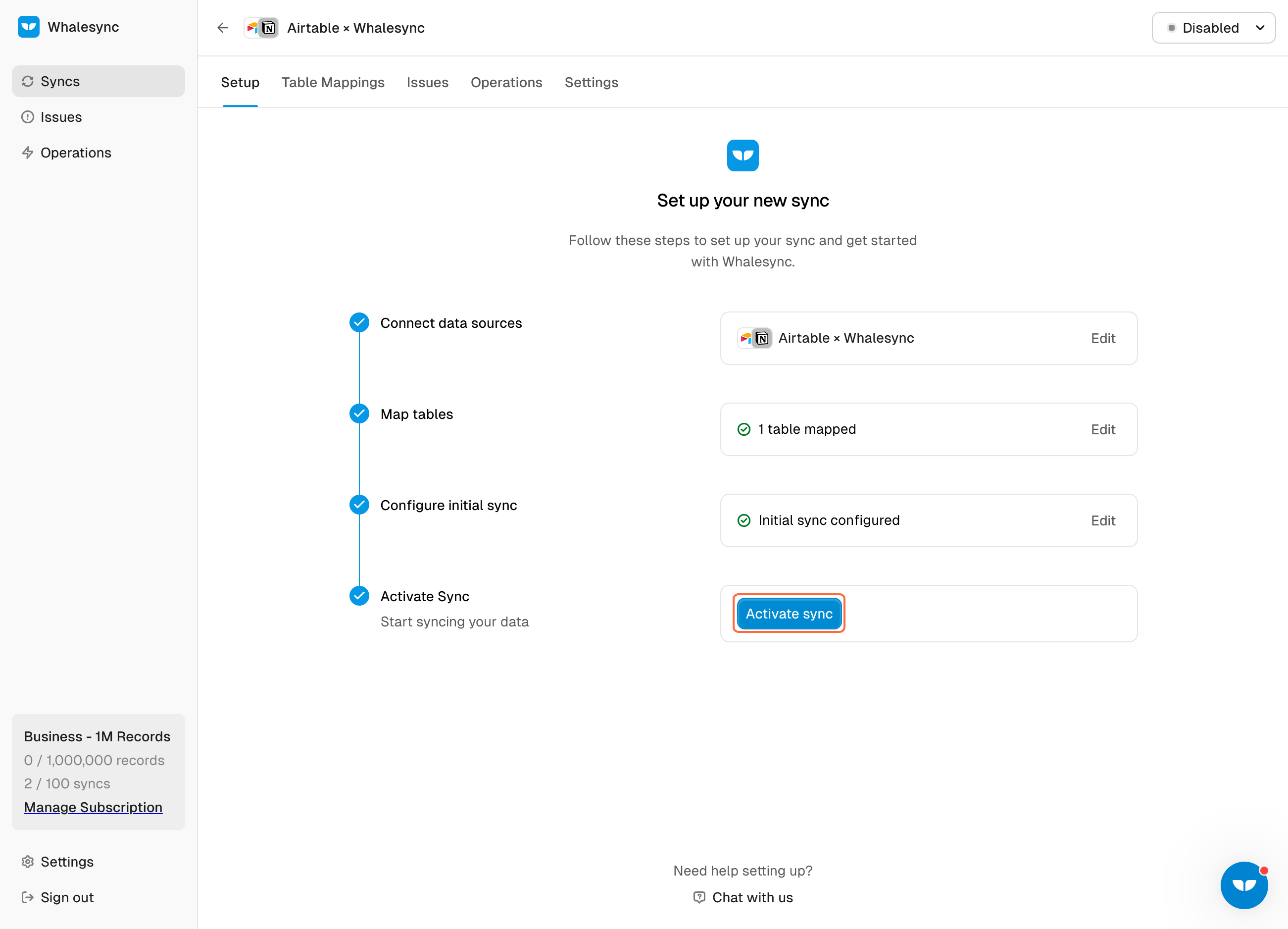
Task: Switch to the Setup tab
Action: [240, 82]
